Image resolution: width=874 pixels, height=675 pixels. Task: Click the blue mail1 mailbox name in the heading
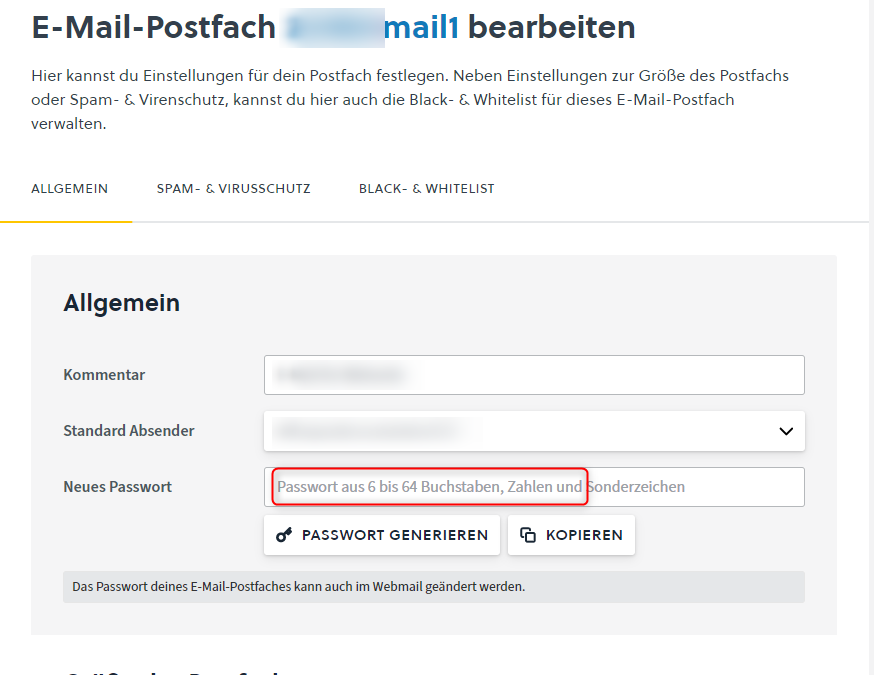click(421, 27)
